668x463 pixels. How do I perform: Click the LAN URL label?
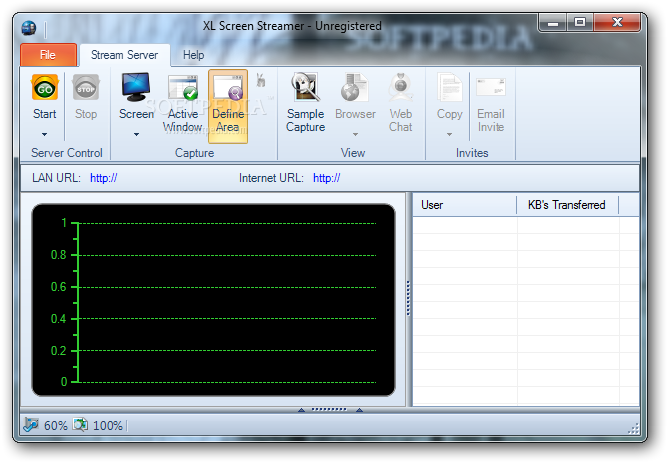coord(56,178)
